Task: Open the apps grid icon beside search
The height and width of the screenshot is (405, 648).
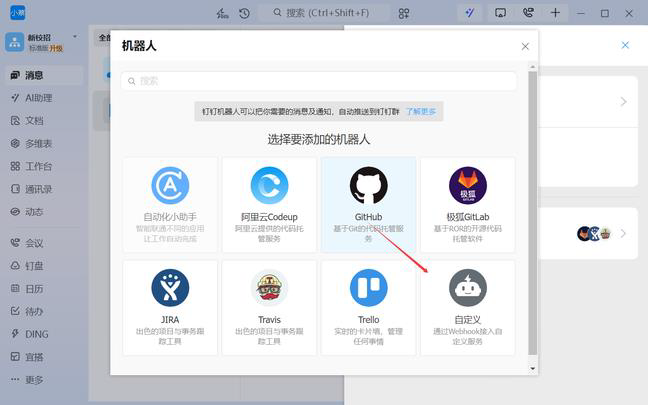Action: (404, 13)
